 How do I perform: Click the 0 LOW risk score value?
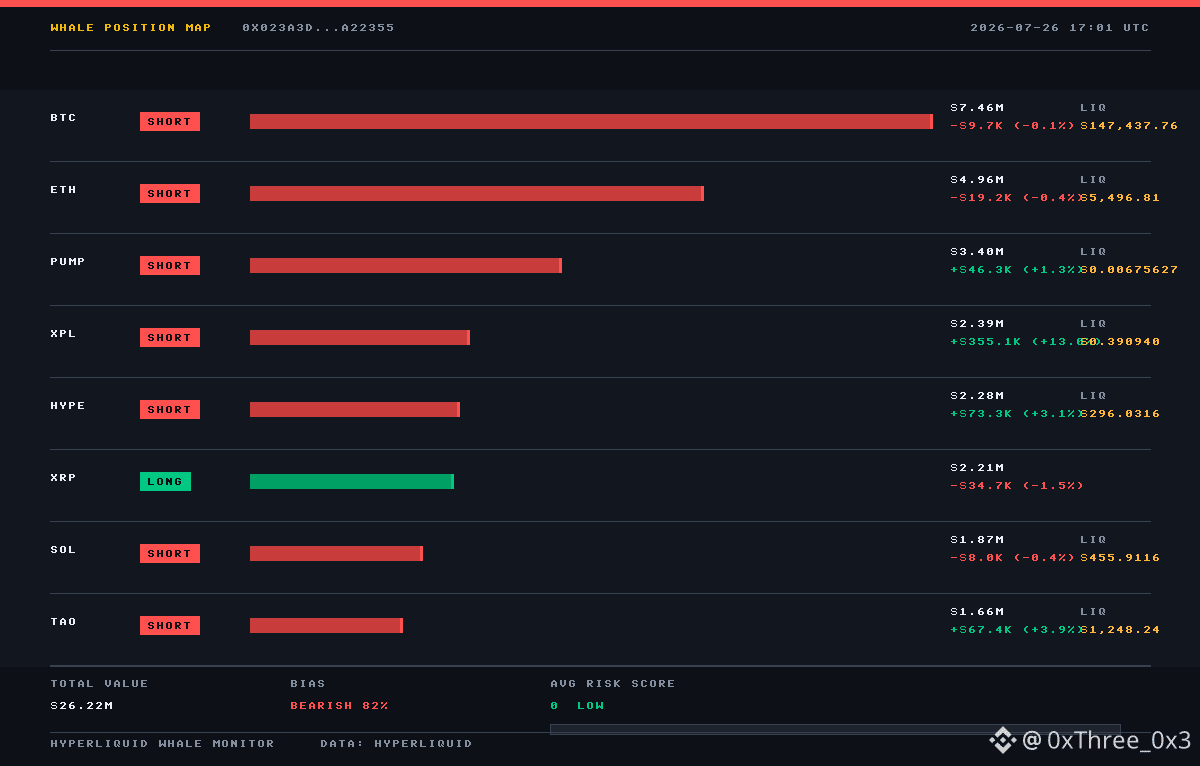pos(577,706)
